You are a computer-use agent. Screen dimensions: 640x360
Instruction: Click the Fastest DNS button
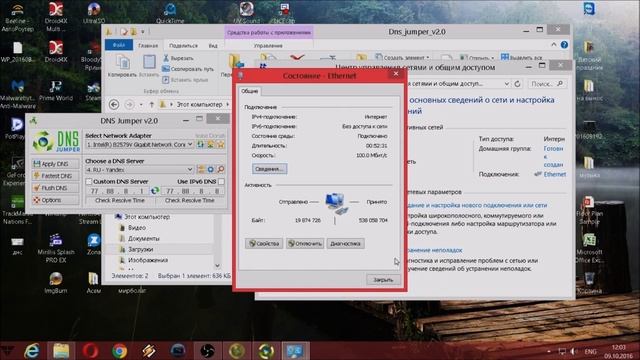point(55,176)
